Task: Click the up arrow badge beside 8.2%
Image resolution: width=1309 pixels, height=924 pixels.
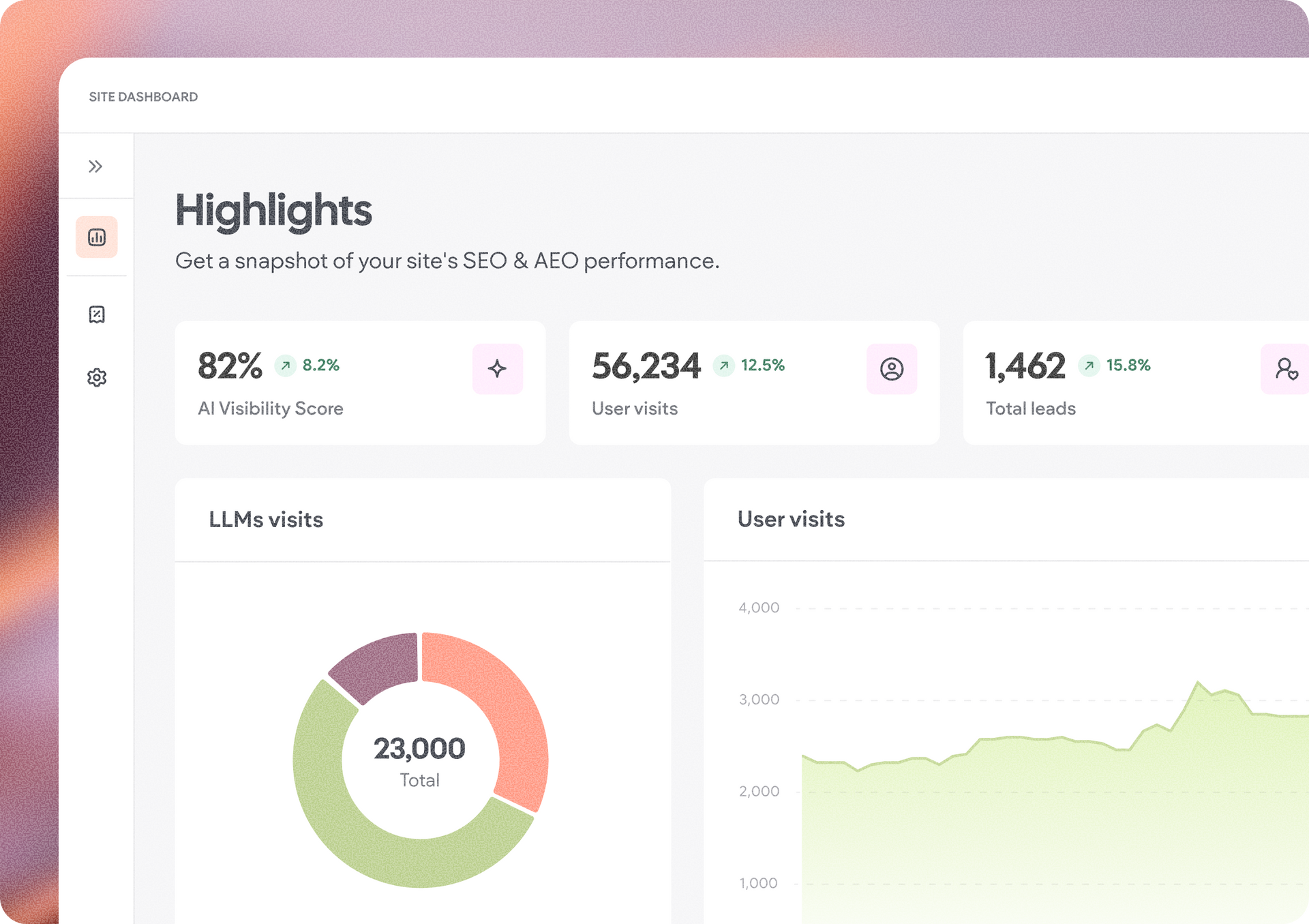Action: (286, 366)
